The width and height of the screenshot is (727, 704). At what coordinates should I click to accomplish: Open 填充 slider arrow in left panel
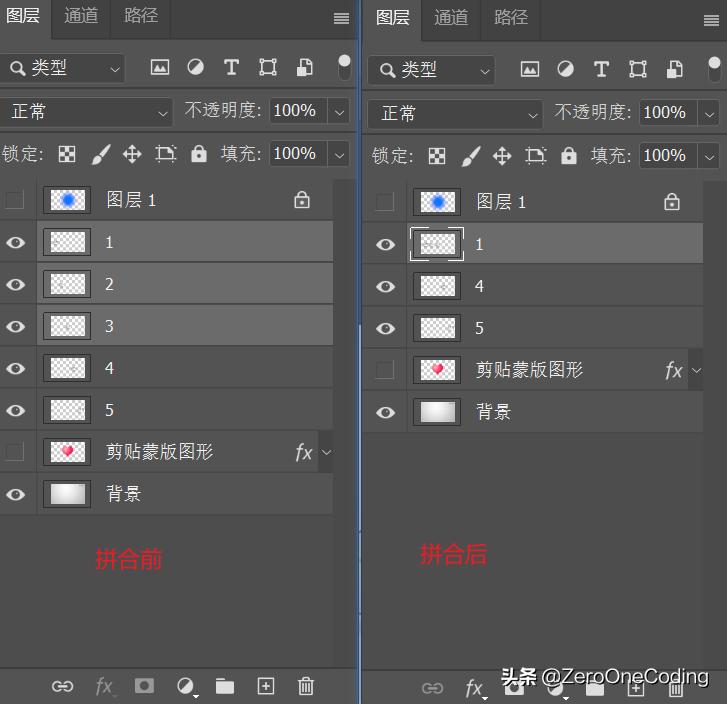[x=339, y=154]
